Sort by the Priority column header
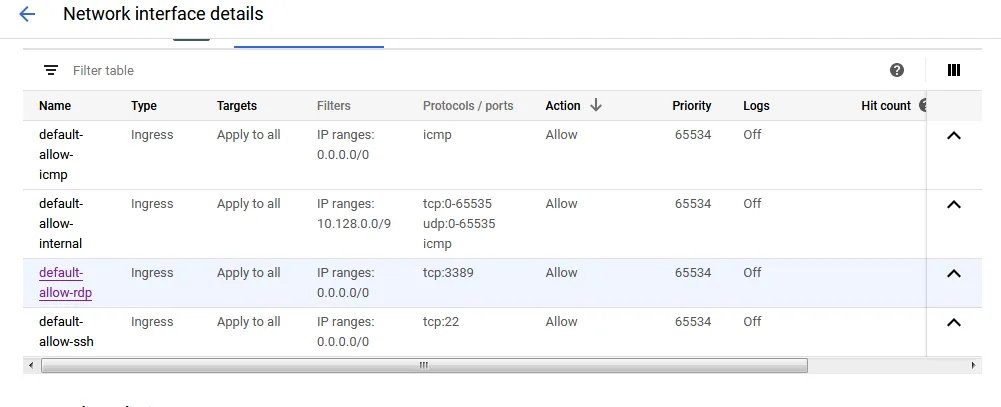 [x=691, y=105]
